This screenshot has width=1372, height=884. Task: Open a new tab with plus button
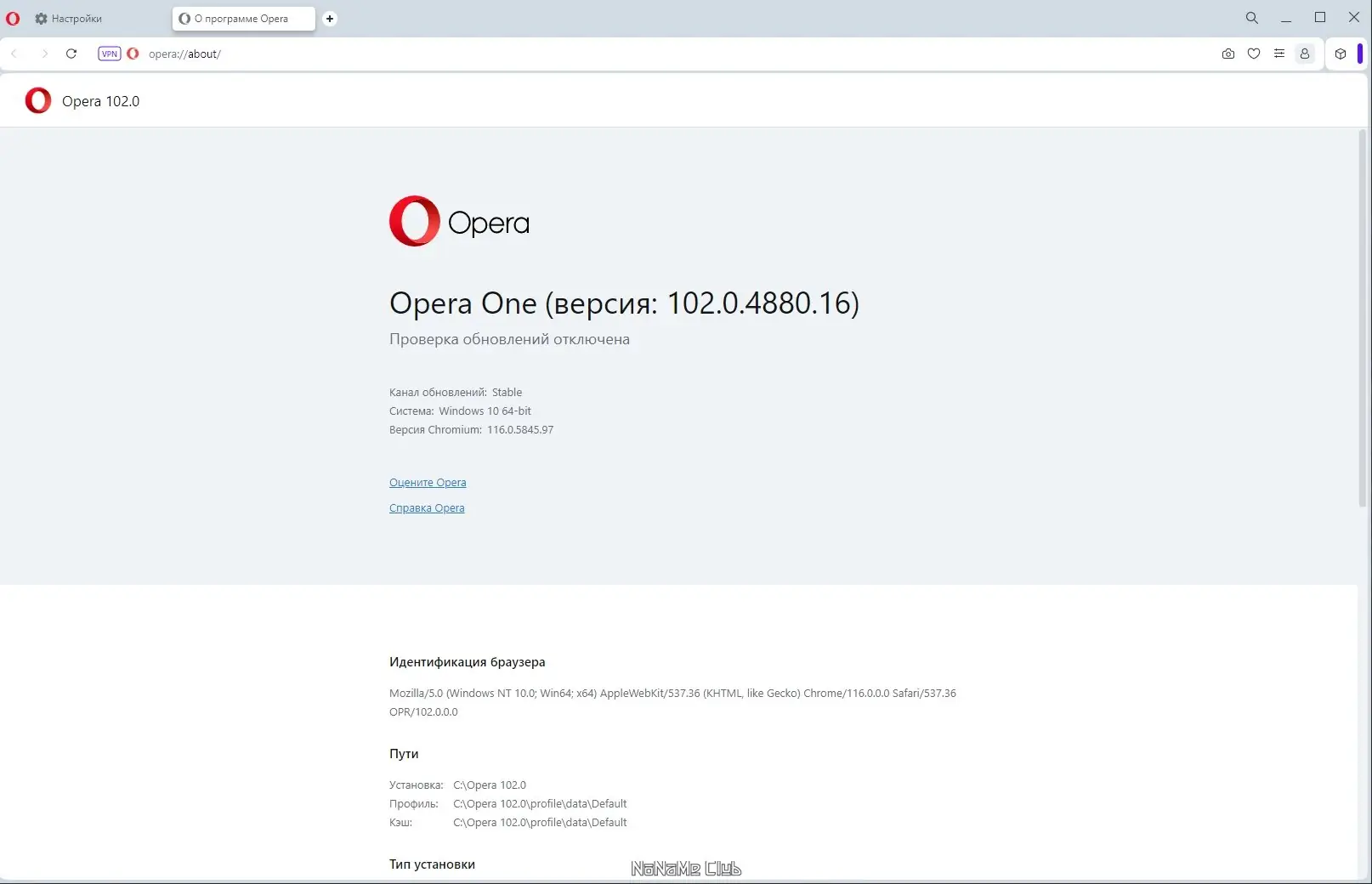(330, 19)
